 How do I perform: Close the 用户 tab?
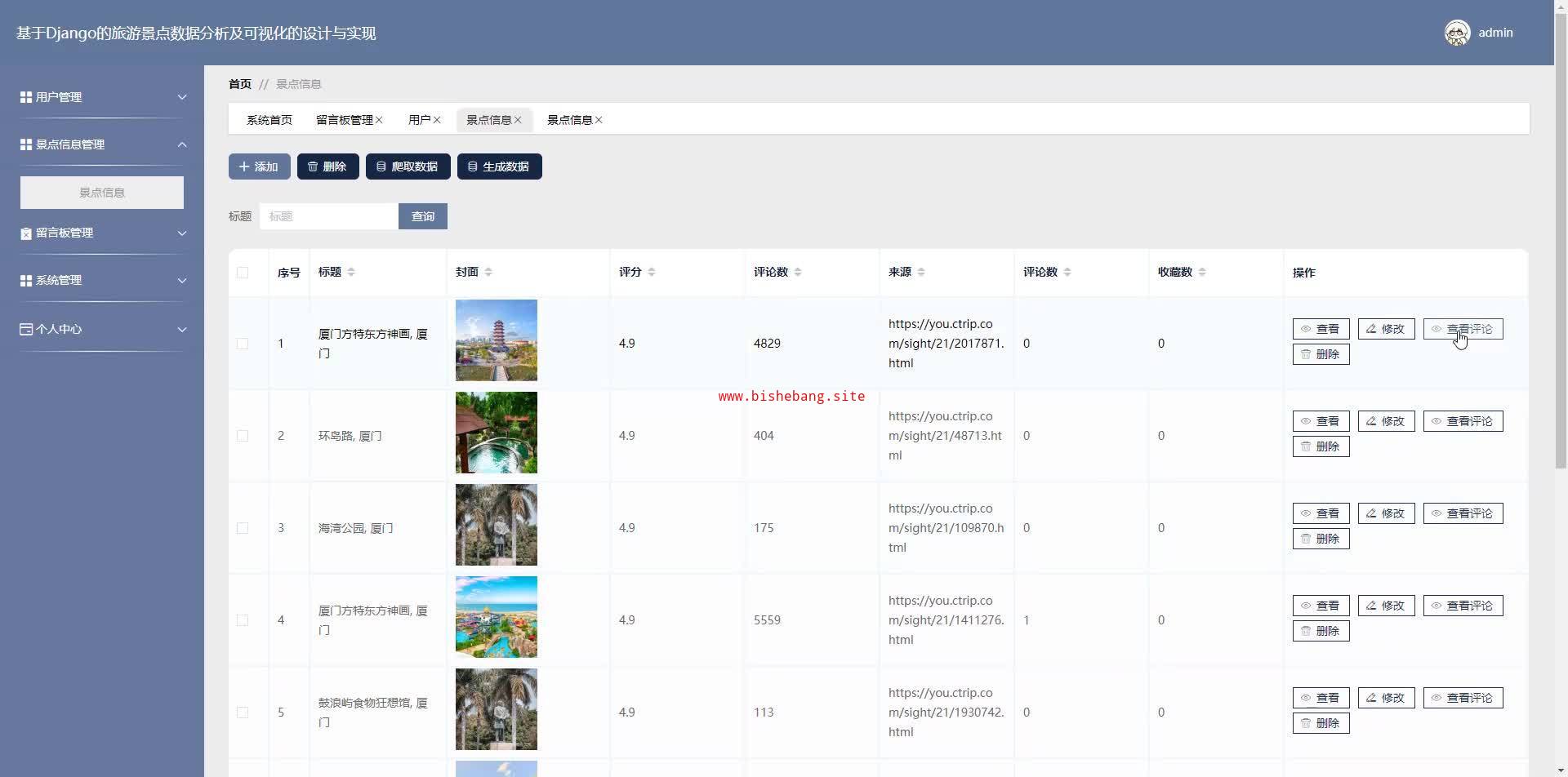tap(437, 120)
